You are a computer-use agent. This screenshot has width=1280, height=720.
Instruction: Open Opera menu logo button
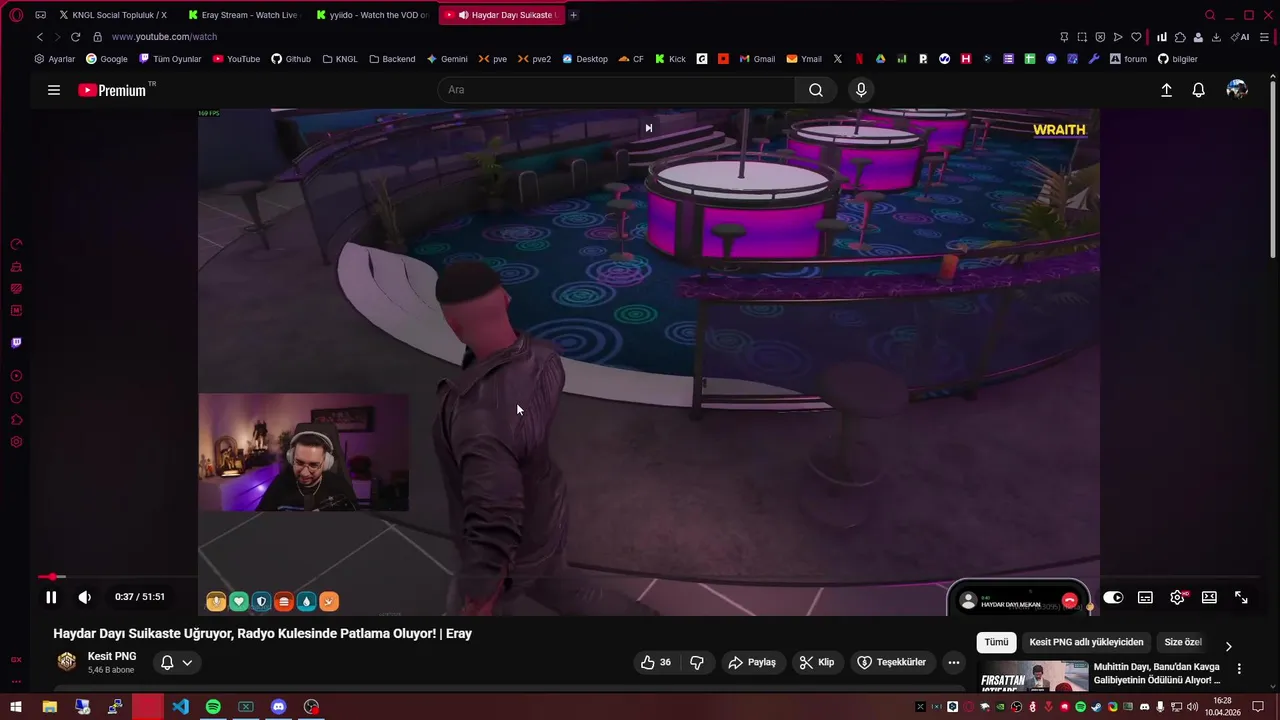[16, 15]
